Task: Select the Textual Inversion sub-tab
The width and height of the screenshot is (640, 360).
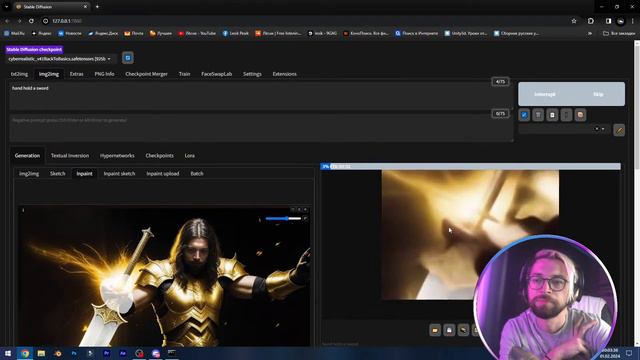Action: click(x=70, y=156)
